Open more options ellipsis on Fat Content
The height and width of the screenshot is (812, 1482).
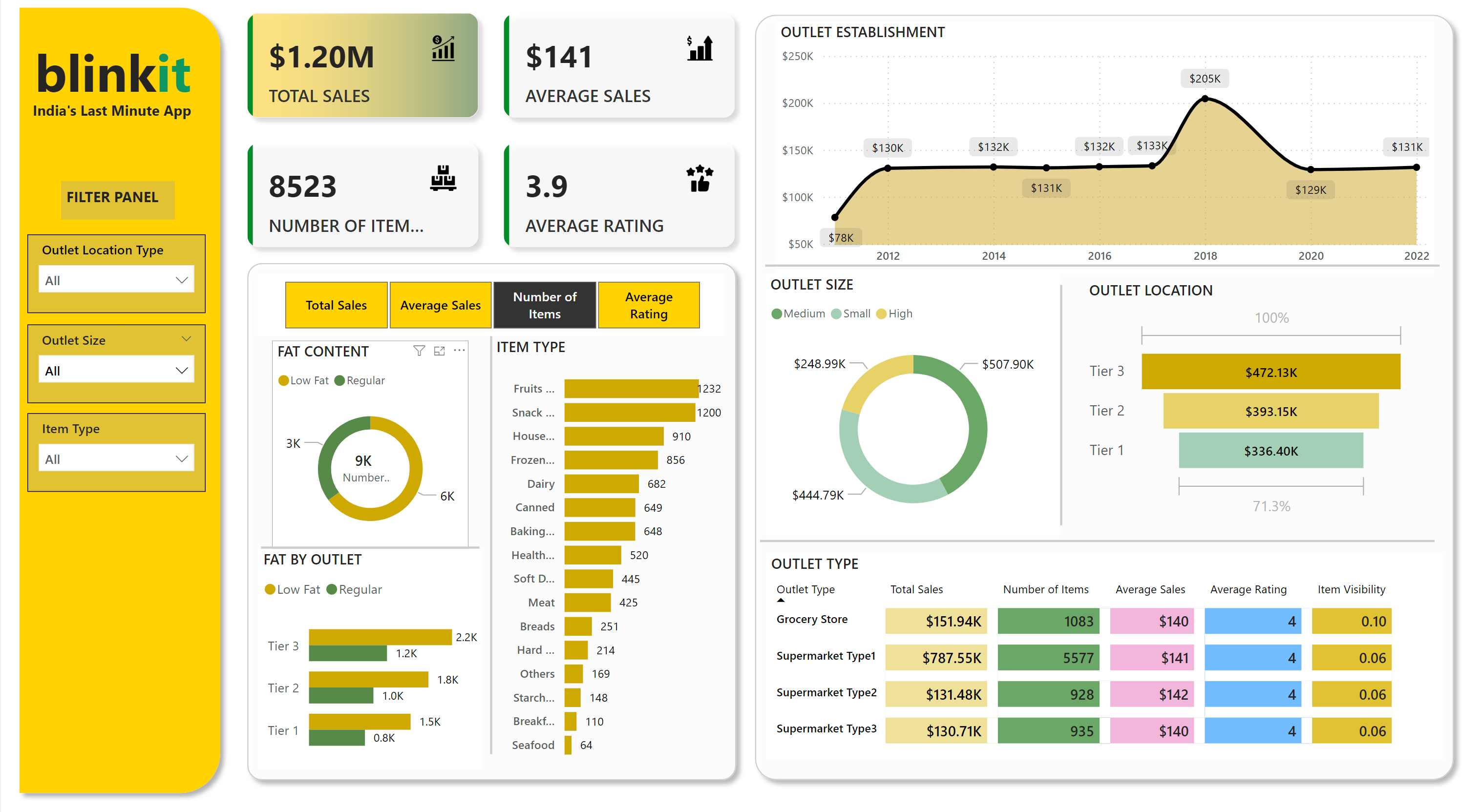tap(459, 350)
